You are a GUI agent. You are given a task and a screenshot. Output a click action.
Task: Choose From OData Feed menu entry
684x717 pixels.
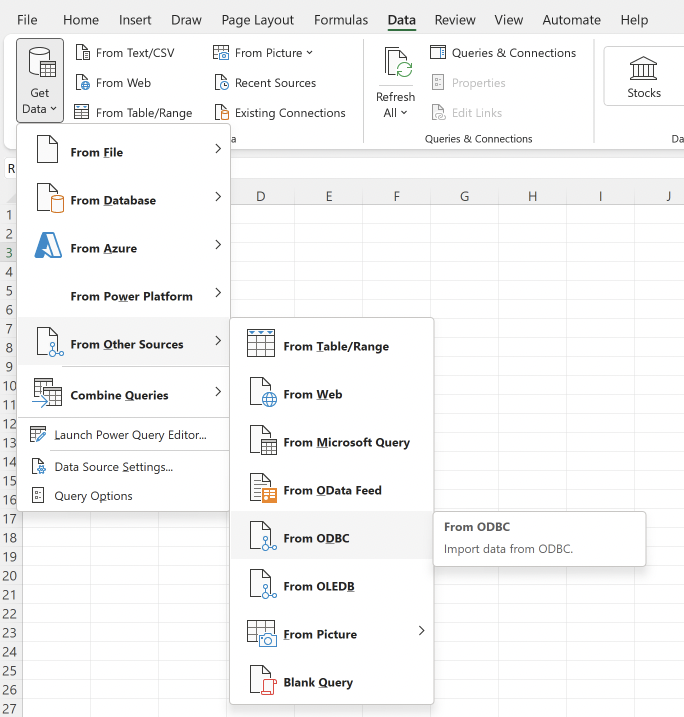click(x=332, y=489)
